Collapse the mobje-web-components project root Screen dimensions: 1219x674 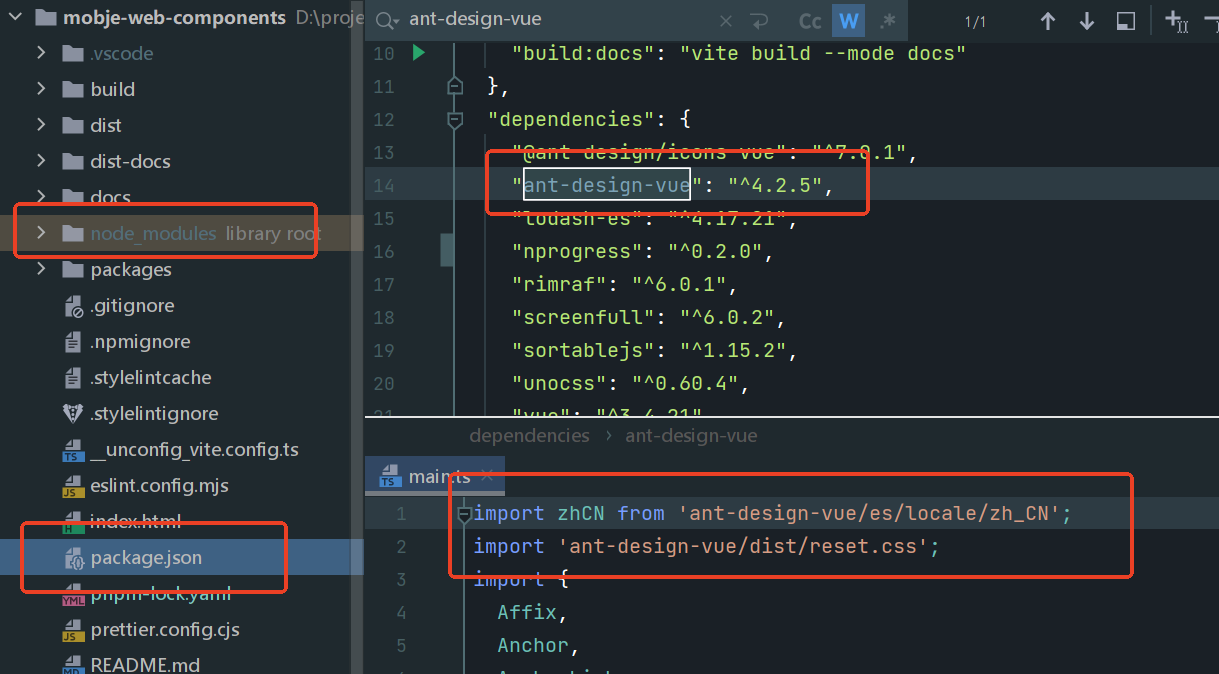click(16, 17)
